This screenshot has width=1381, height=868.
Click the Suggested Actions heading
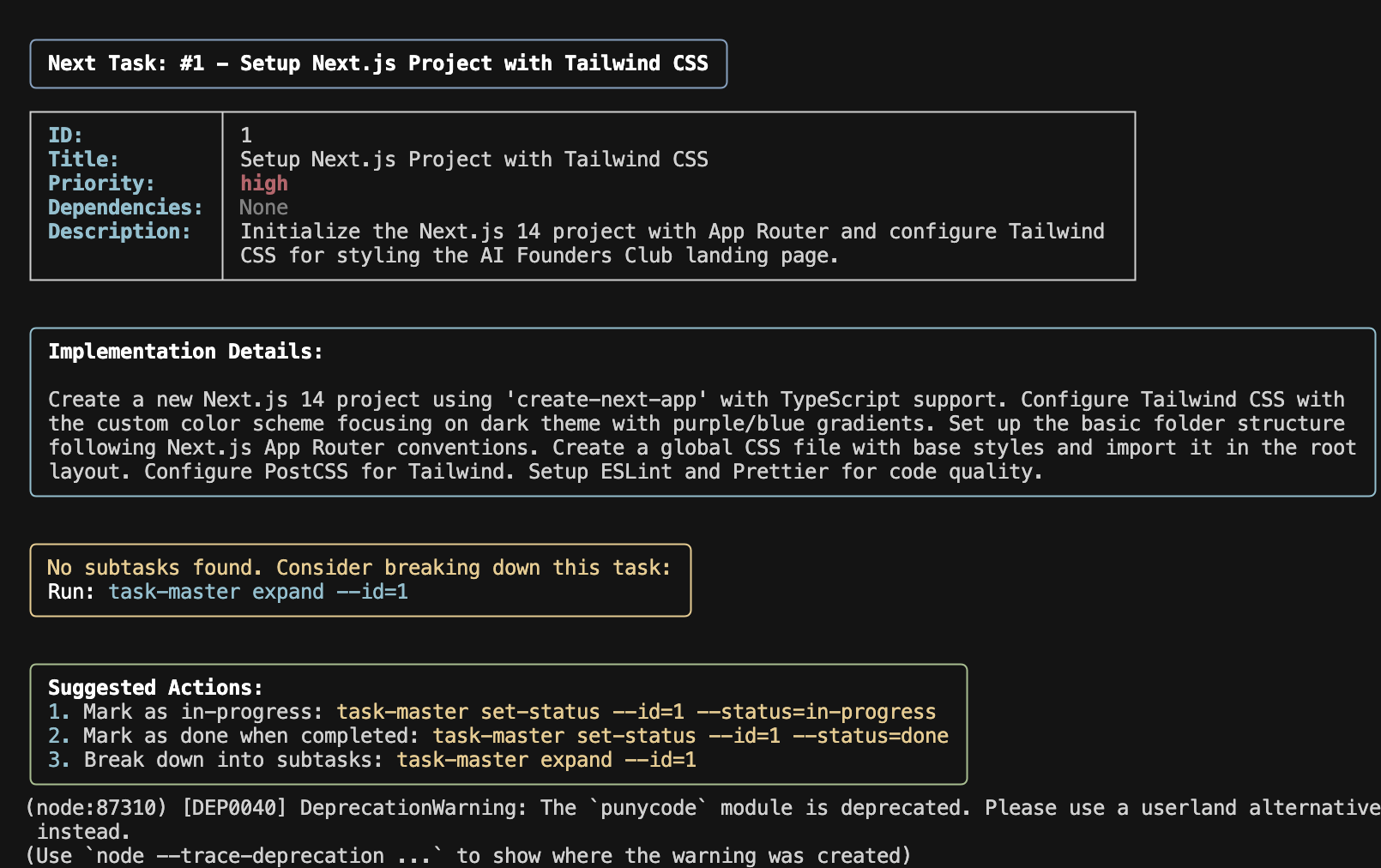(x=154, y=687)
